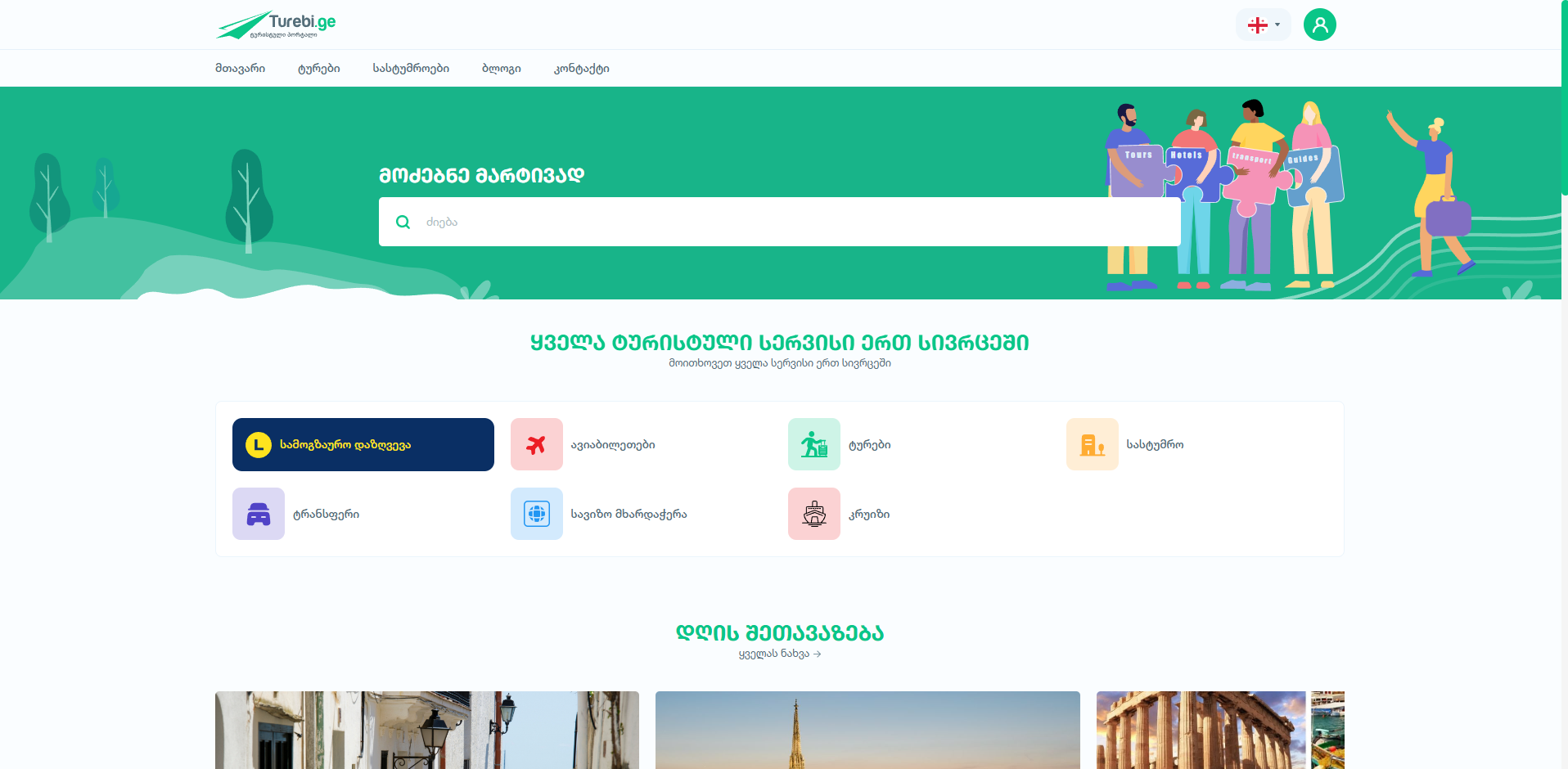Viewport: 1568px width, 769px height.
Task: Open the globe visa support icon
Action: tap(536, 514)
